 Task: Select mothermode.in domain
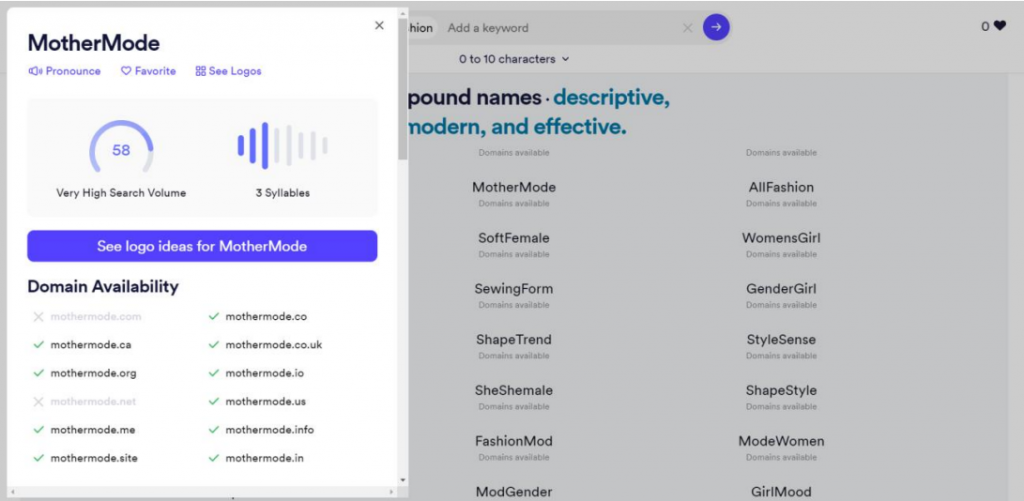(264, 459)
